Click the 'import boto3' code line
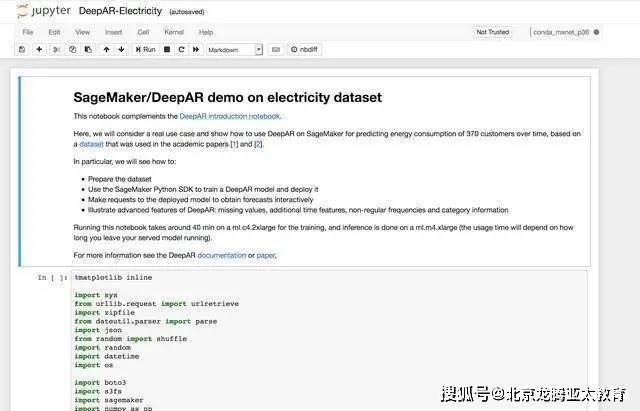 click(100, 382)
